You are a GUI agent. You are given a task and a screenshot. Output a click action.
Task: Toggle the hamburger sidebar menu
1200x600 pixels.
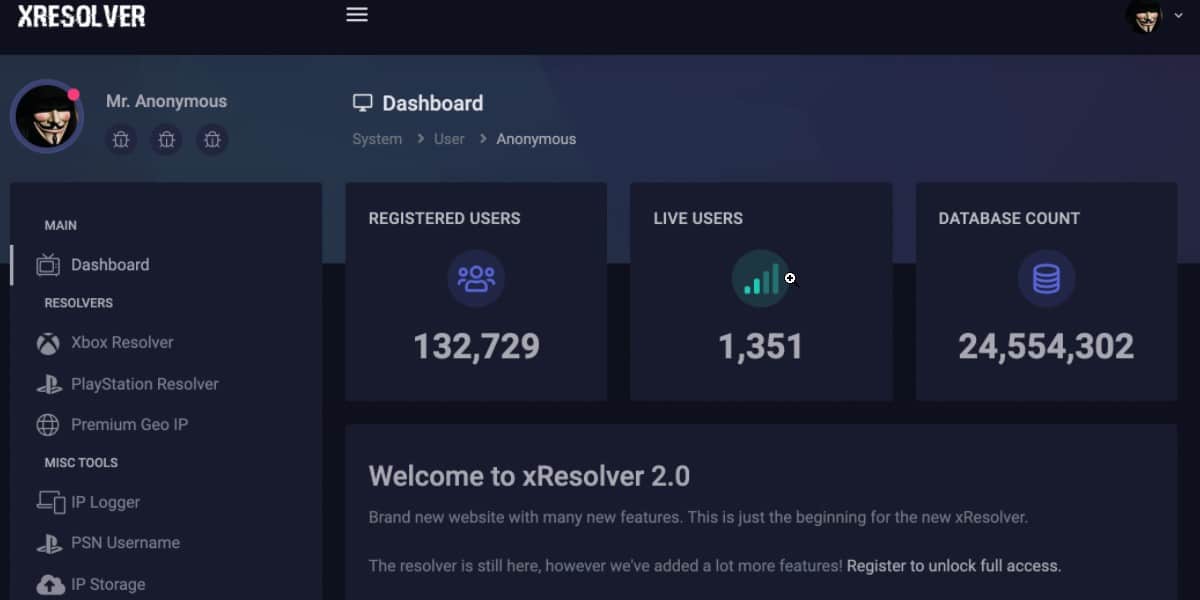point(357,15)
